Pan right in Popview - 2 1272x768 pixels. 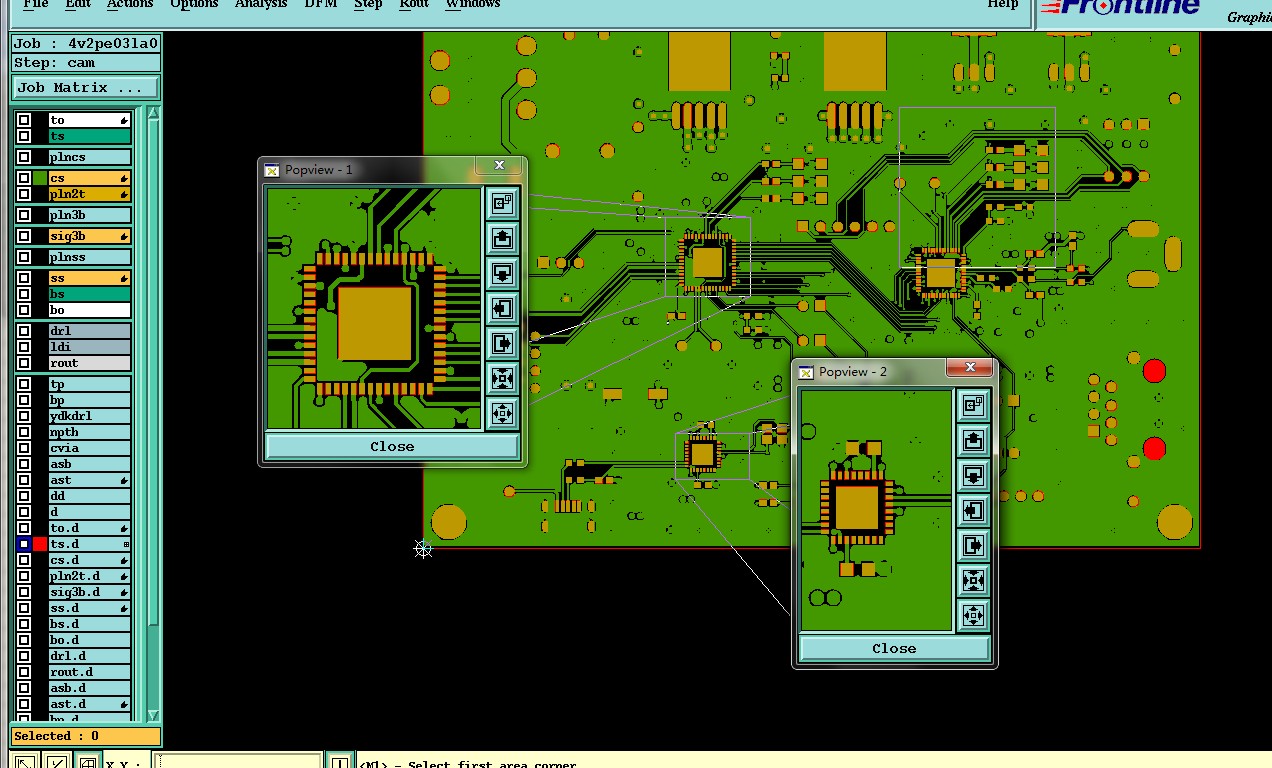pyautogui.click(x=973, y=545)
